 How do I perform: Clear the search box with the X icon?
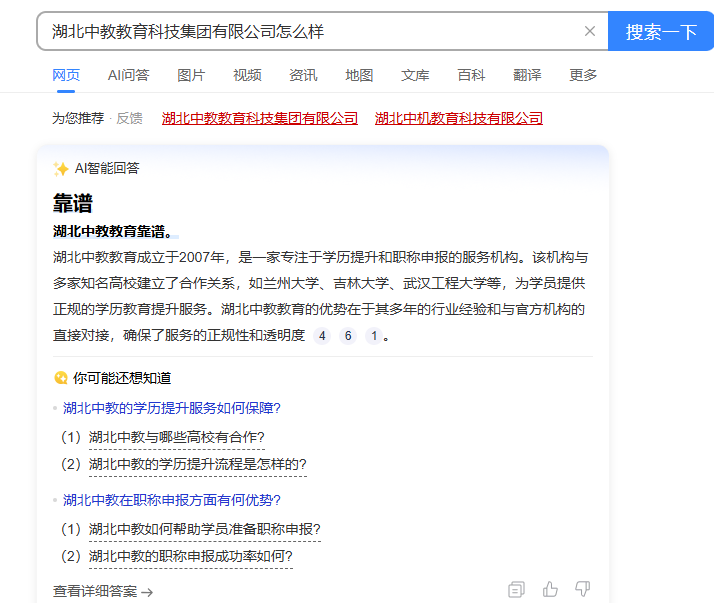pyautogui.click(x=590, y=31)
